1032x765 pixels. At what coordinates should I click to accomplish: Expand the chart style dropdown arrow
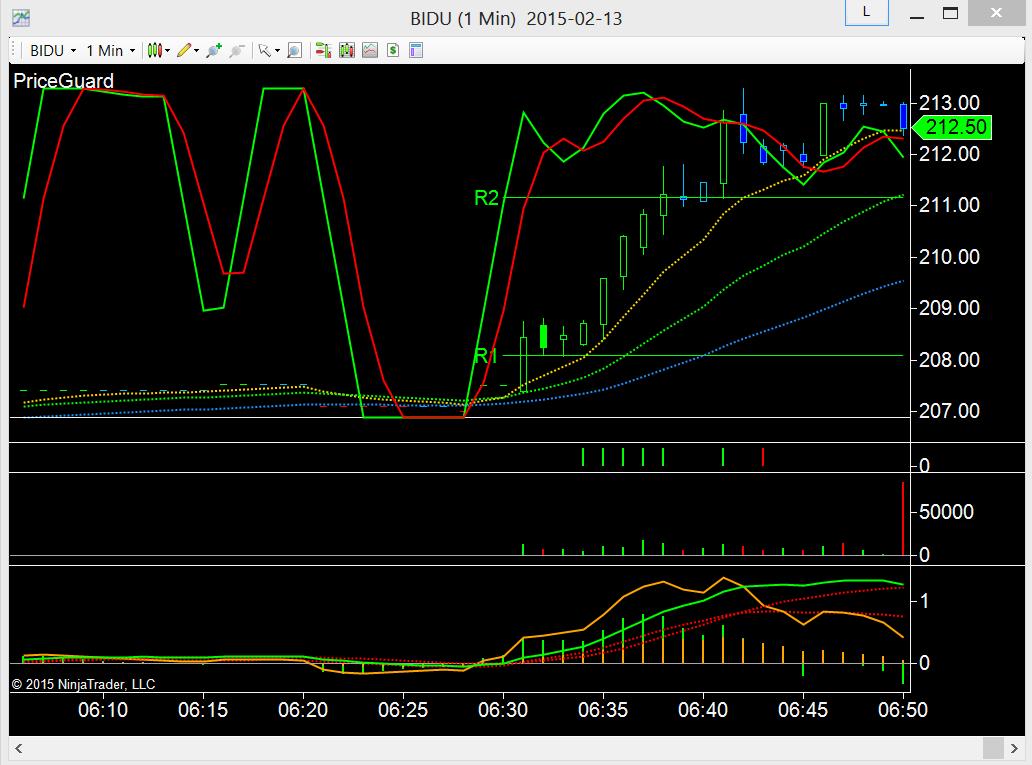point(168,51)
